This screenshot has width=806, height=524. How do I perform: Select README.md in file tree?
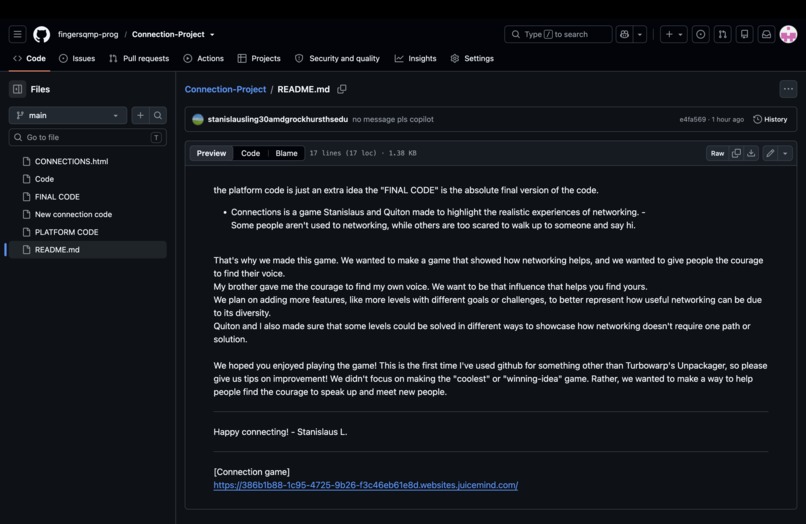tap(88, 250)
